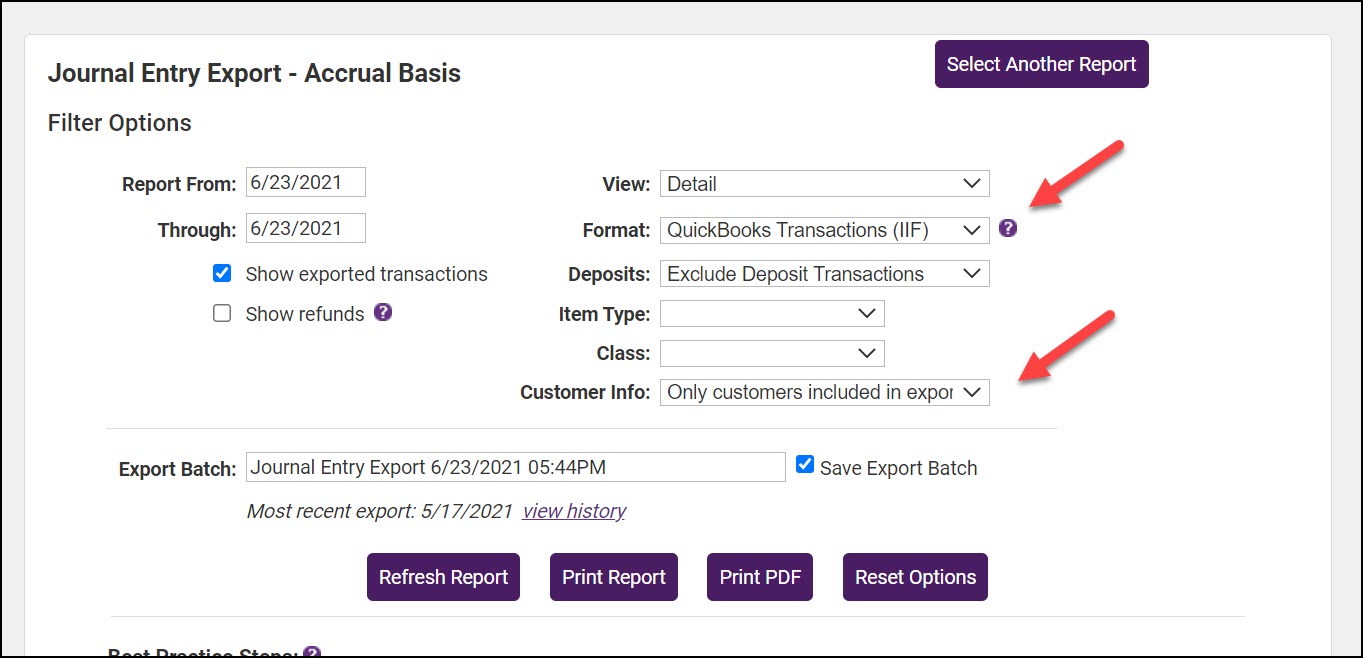Screen dimensions: 1363x658
Task: Expand the Format dropdown
Action: [824, 230]
